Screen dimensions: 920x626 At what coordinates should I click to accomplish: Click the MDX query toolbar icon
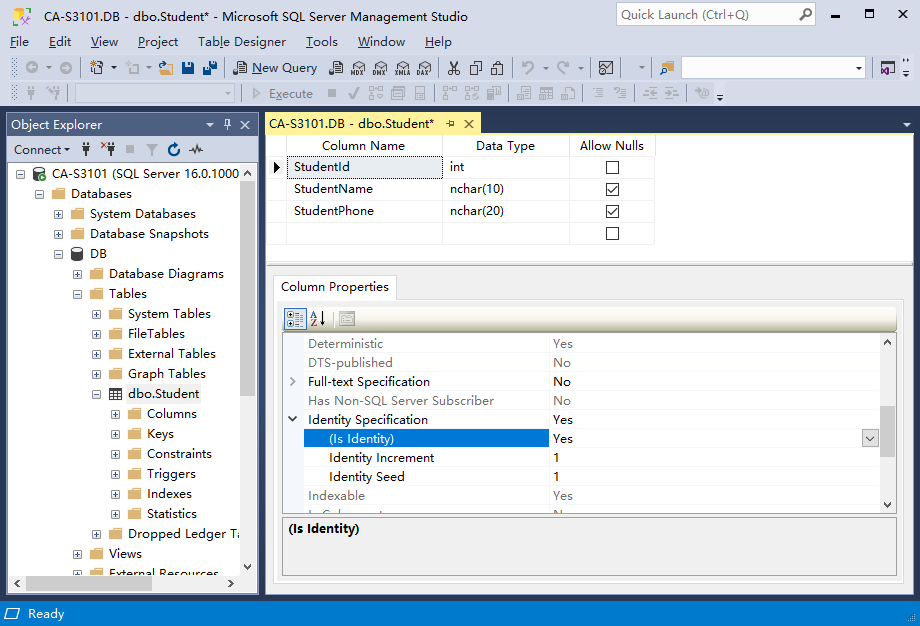358,68
